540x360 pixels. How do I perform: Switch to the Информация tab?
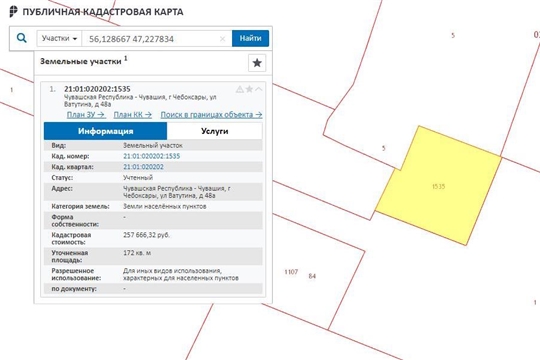tap(105, 131)
